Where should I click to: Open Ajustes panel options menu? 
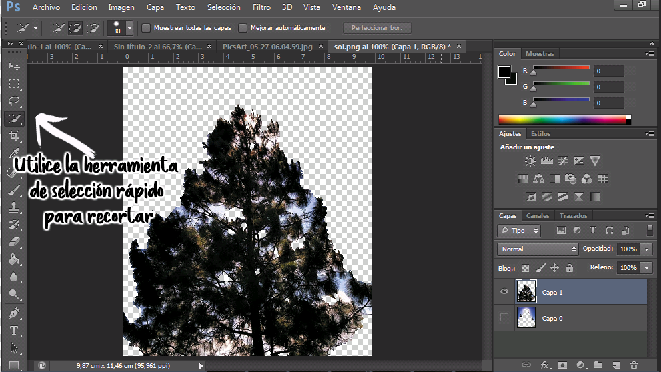650,134
